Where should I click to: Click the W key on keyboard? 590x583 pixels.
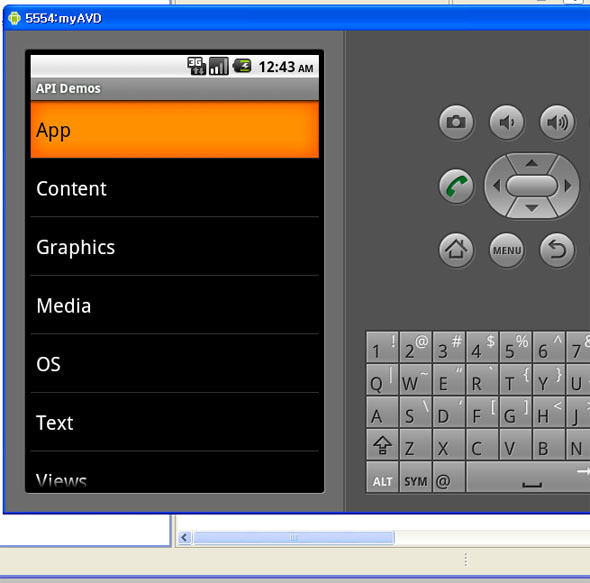pyautogui.click(x=415, y=379)
